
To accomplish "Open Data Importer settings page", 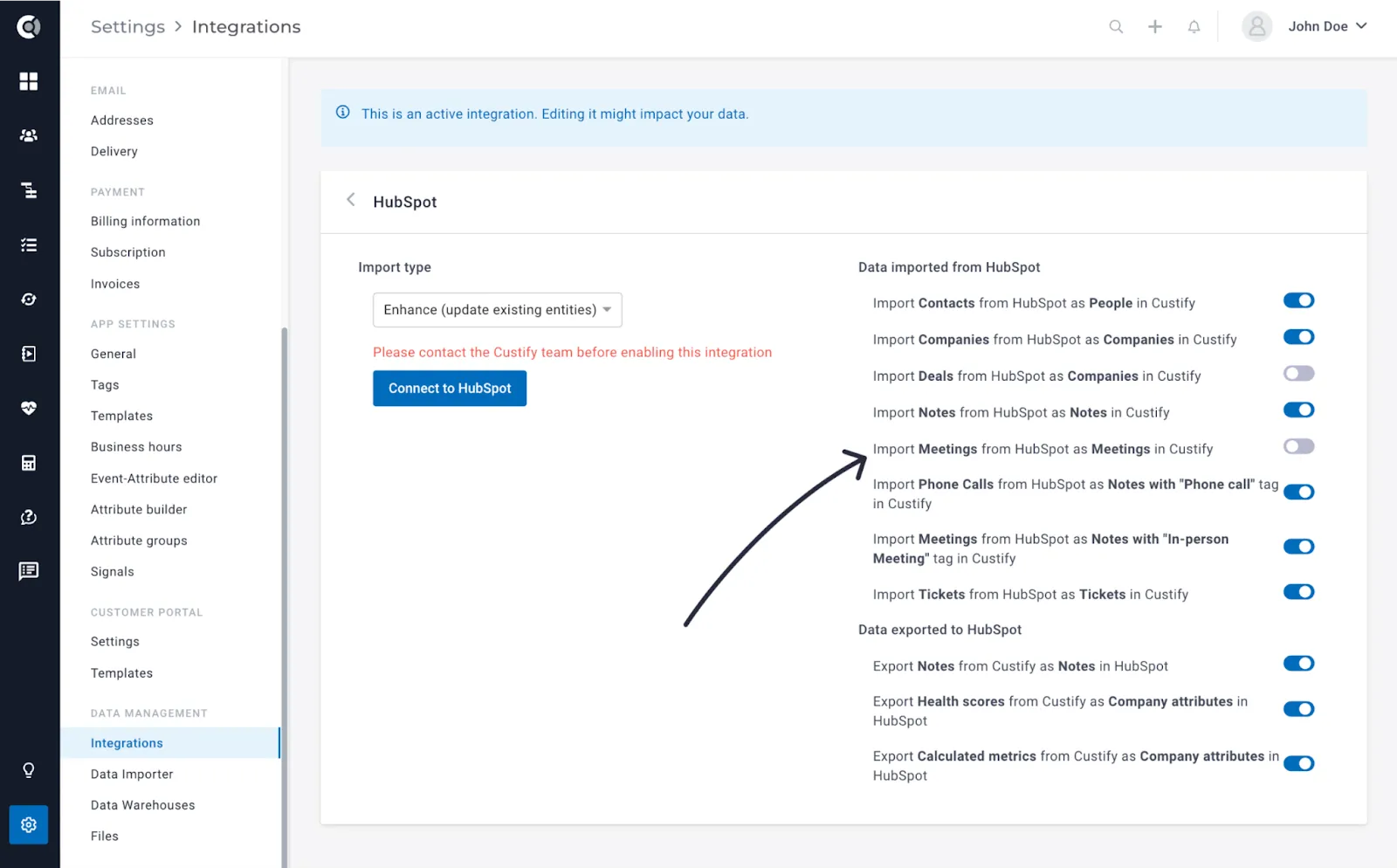I will tap(132, 775).
